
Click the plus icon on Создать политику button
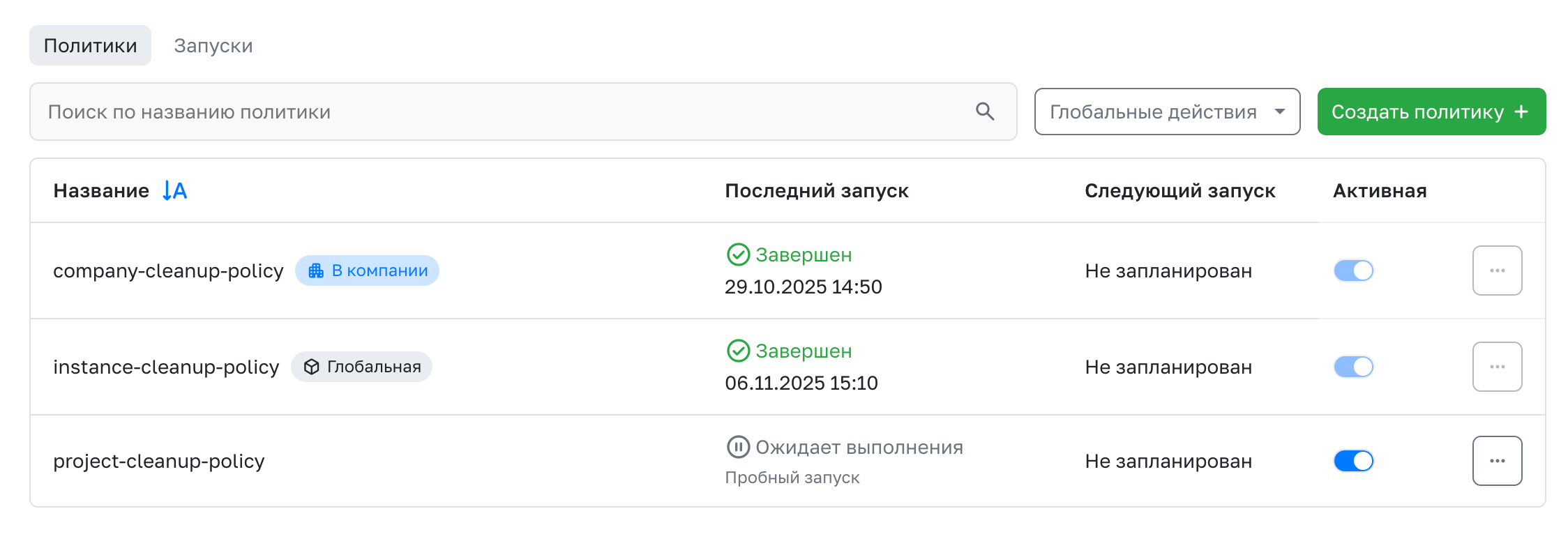(1522, 111)
